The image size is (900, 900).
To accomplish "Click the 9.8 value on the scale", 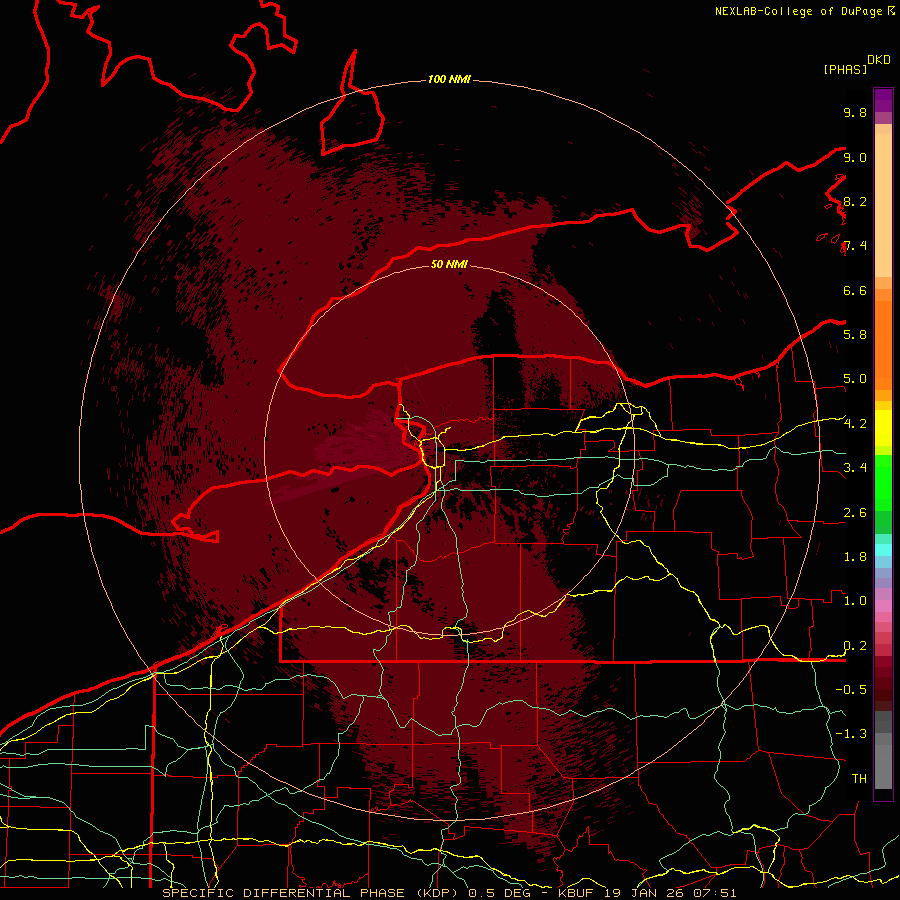I will (855, 112).
